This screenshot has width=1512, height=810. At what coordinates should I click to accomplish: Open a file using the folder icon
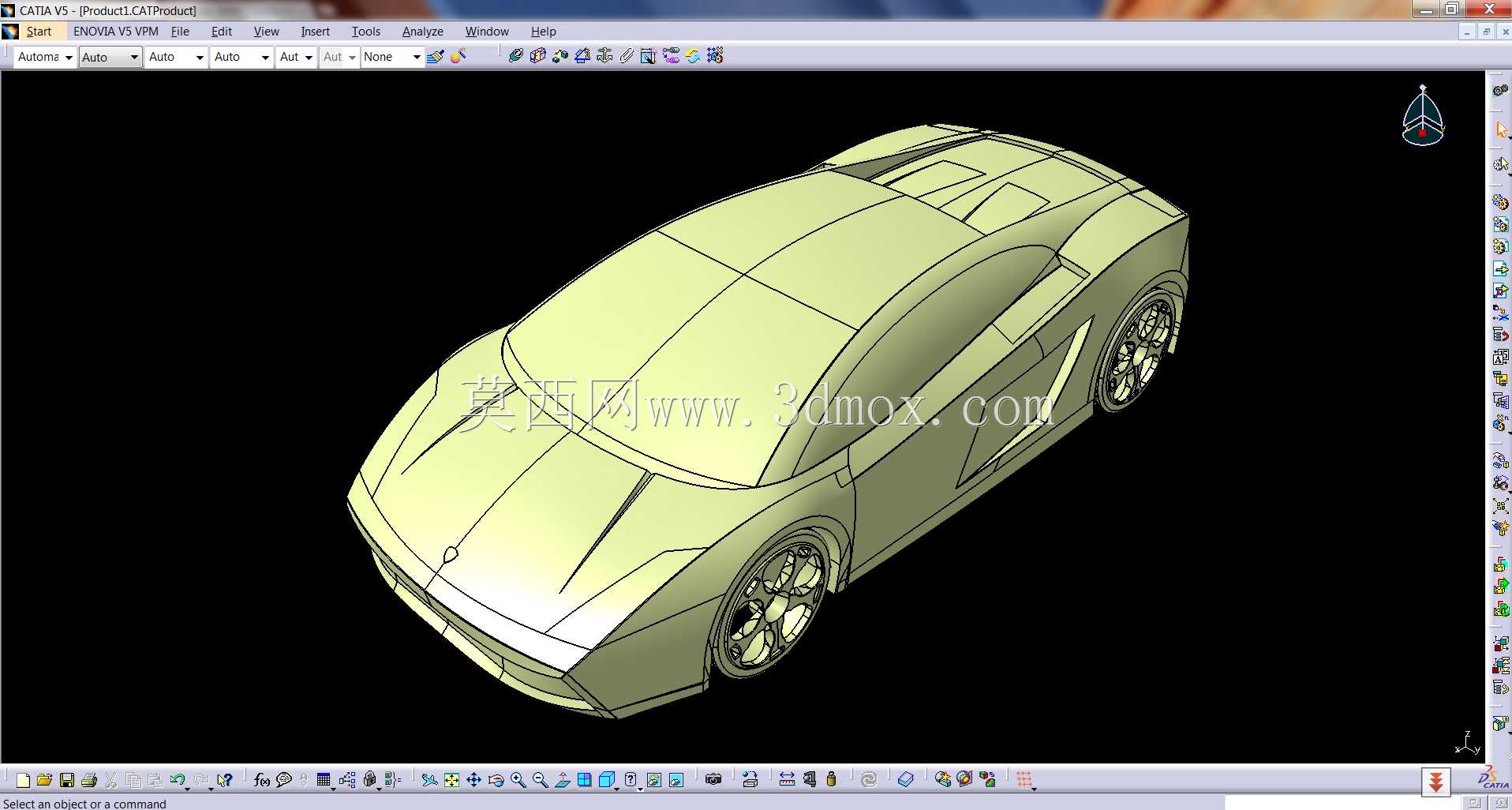45,780
